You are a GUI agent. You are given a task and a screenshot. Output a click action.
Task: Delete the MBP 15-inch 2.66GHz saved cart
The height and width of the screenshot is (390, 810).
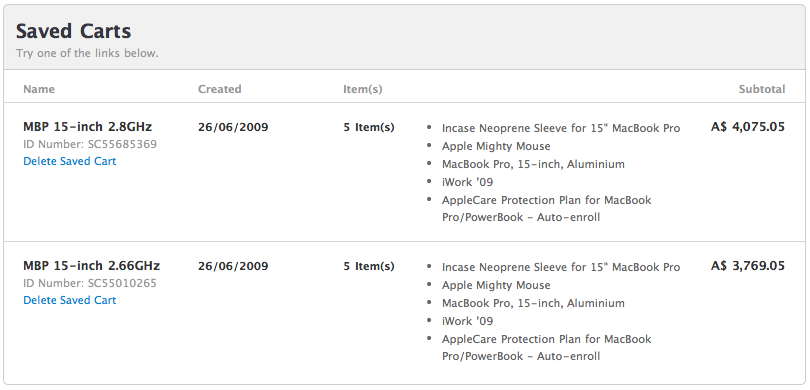70,300
